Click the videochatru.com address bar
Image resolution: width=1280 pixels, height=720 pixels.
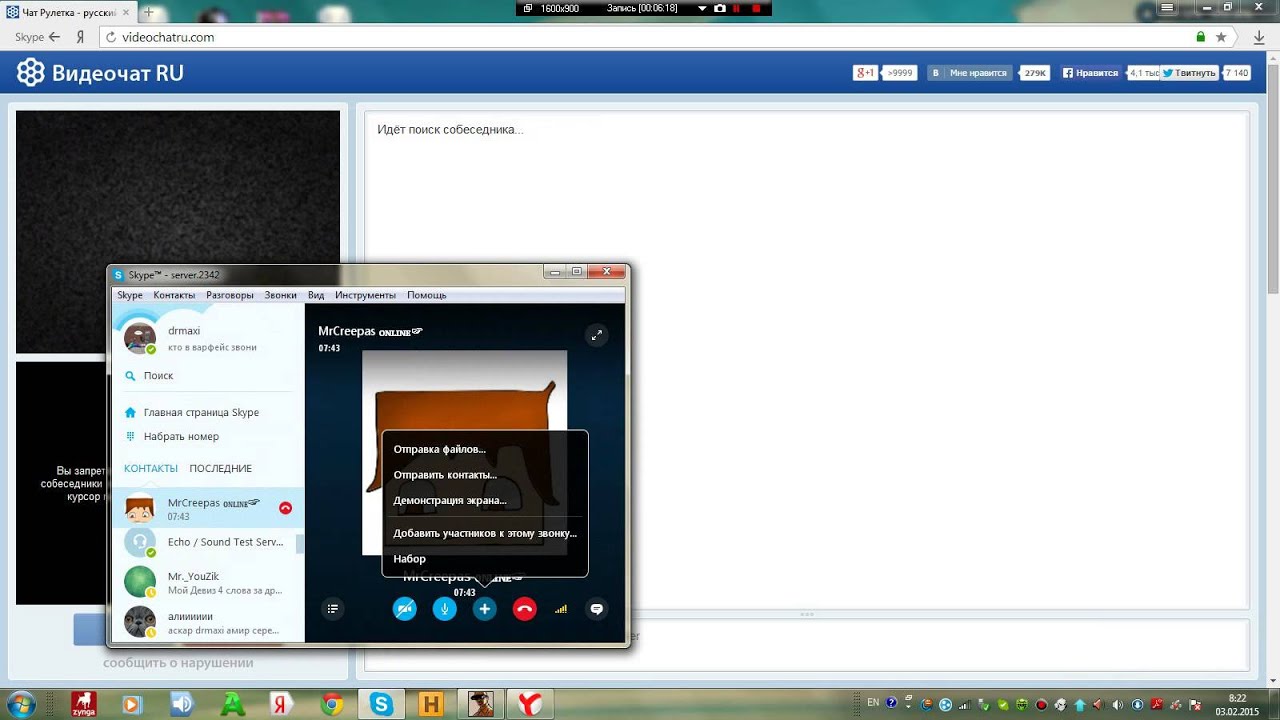[x=640, y=37]
